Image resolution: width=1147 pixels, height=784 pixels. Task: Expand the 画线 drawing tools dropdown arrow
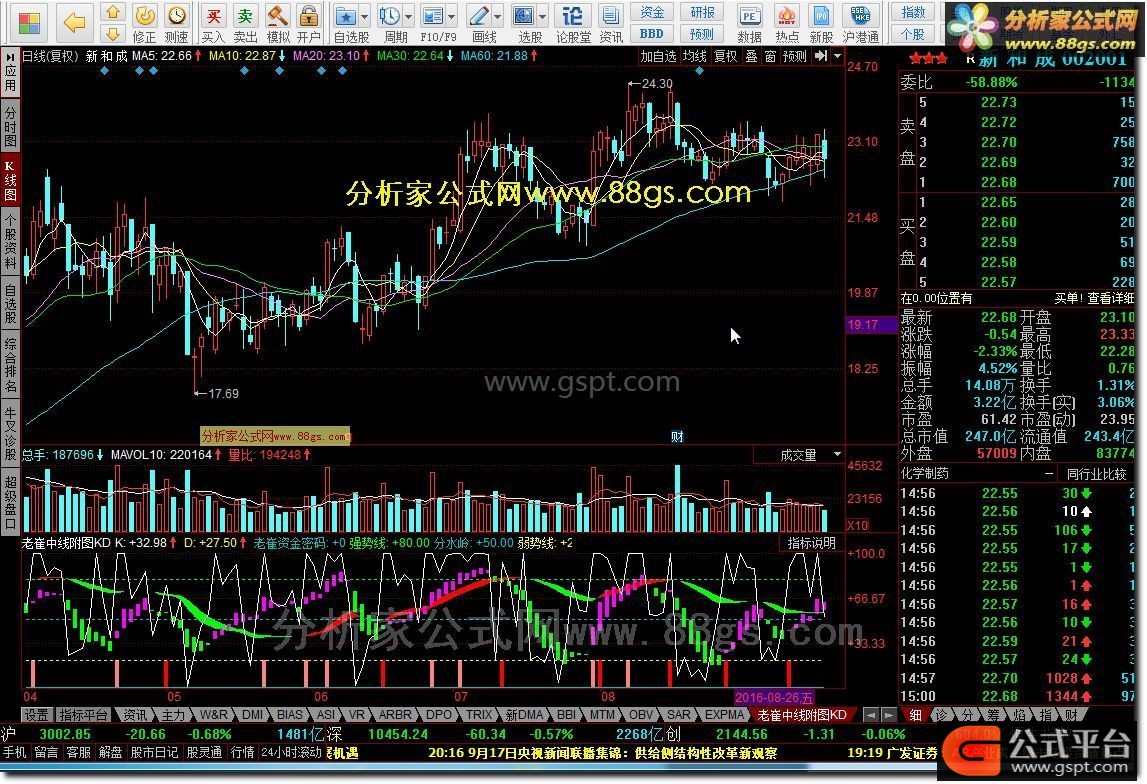[497, 16]
